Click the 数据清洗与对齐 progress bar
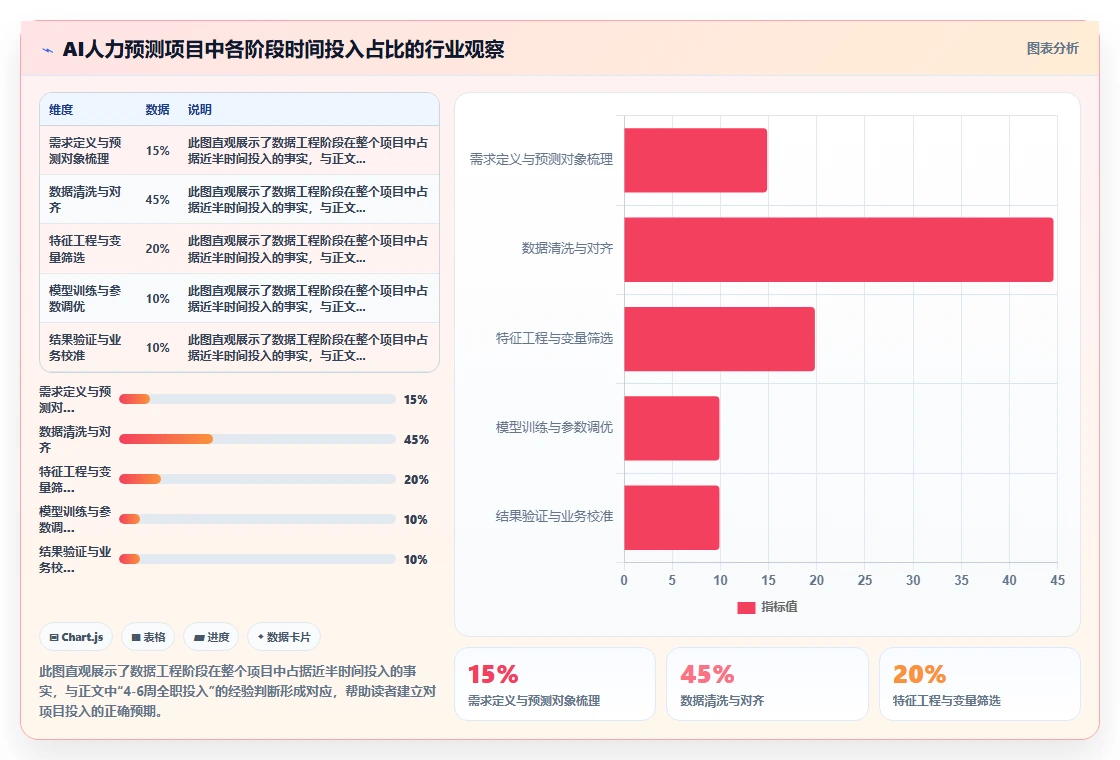 pos(257,439)
